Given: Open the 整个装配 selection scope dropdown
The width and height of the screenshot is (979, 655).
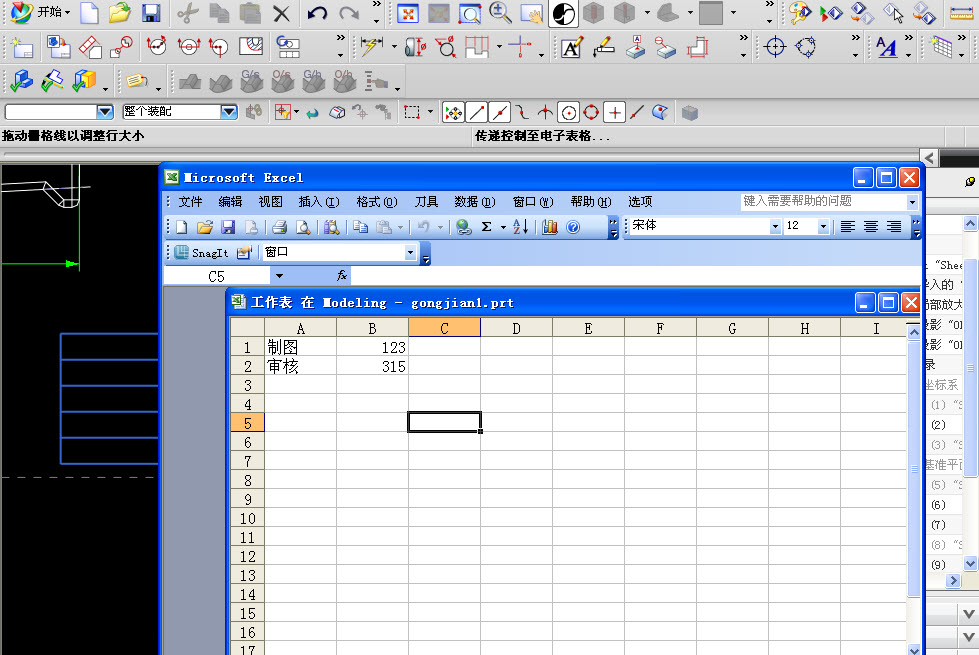Looking at the screenshot, I should (x=229, y=112).
